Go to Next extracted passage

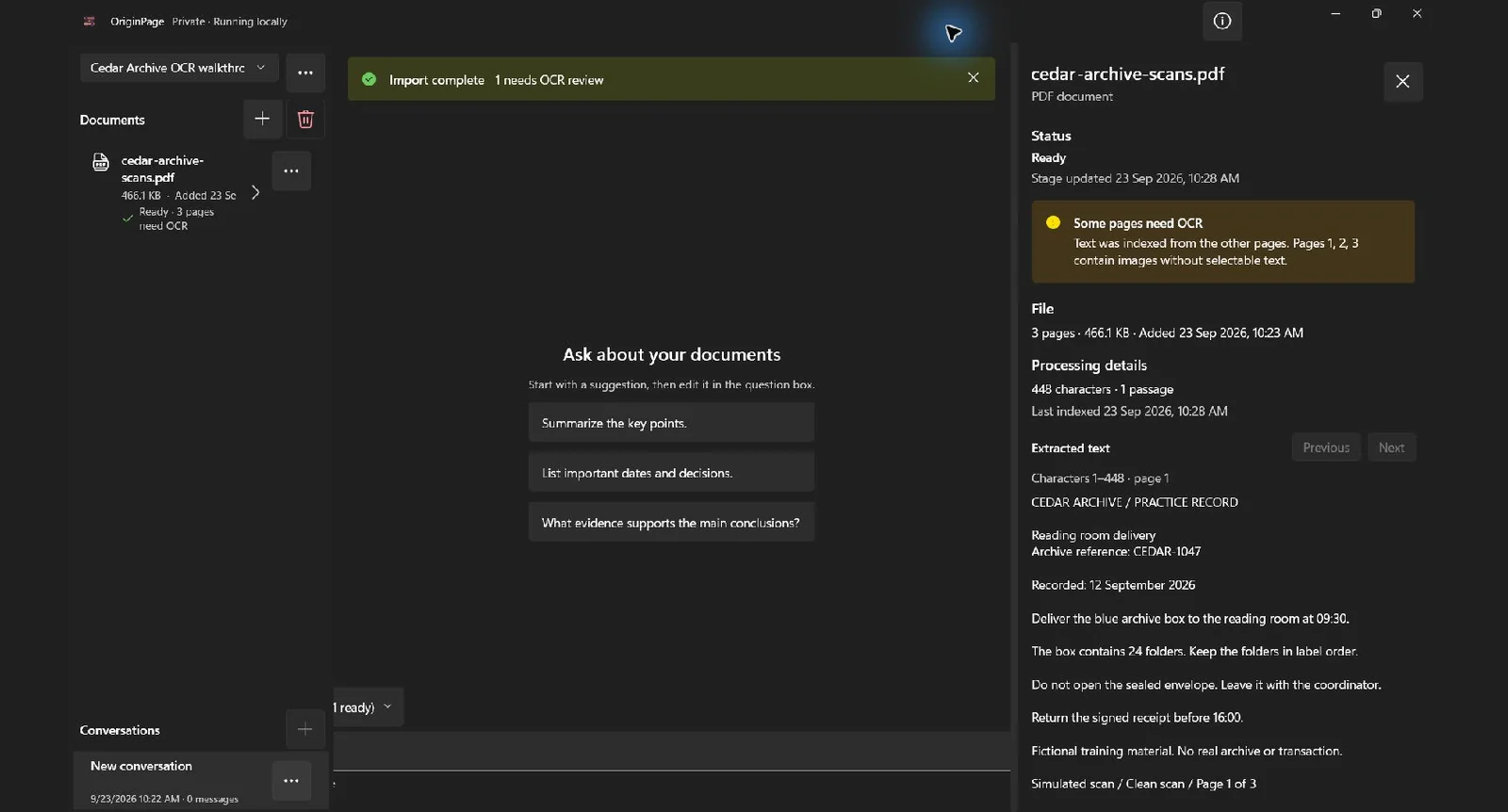click(1391, 447)
